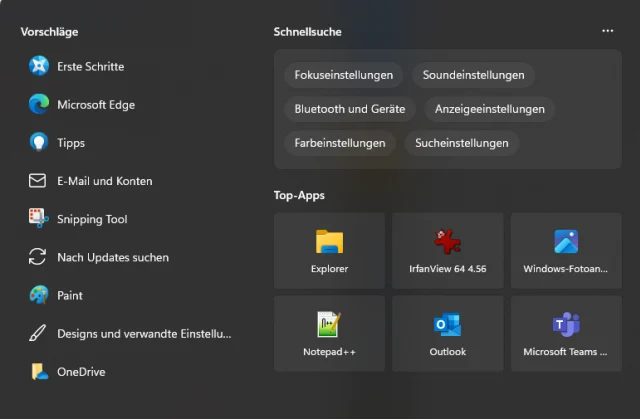This screenshot has width=640, height=419.
Task: Launch the Notepad++ icon
Action: point(329,324)
